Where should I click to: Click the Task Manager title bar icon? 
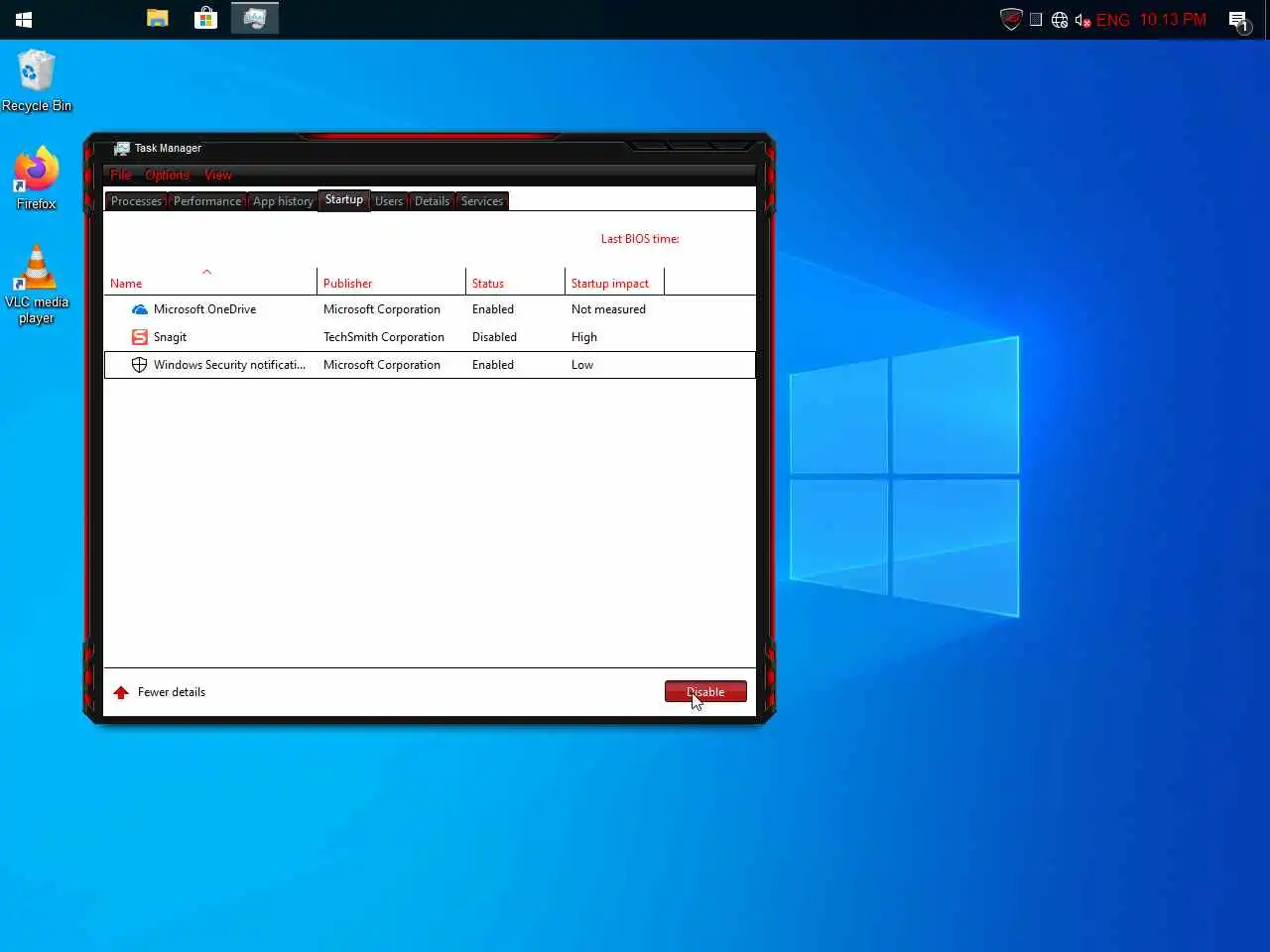pos(122,148)
